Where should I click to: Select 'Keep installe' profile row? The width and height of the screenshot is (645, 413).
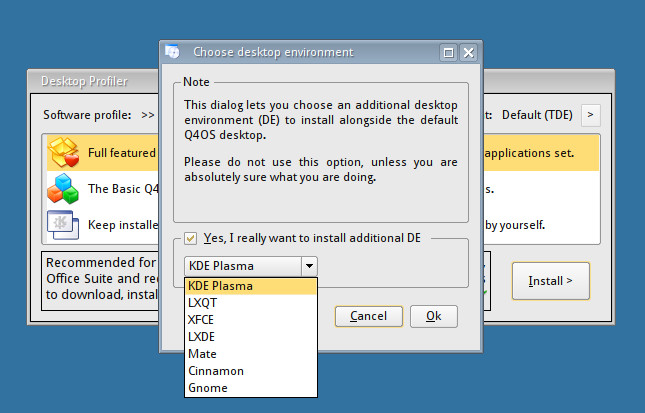123,225
